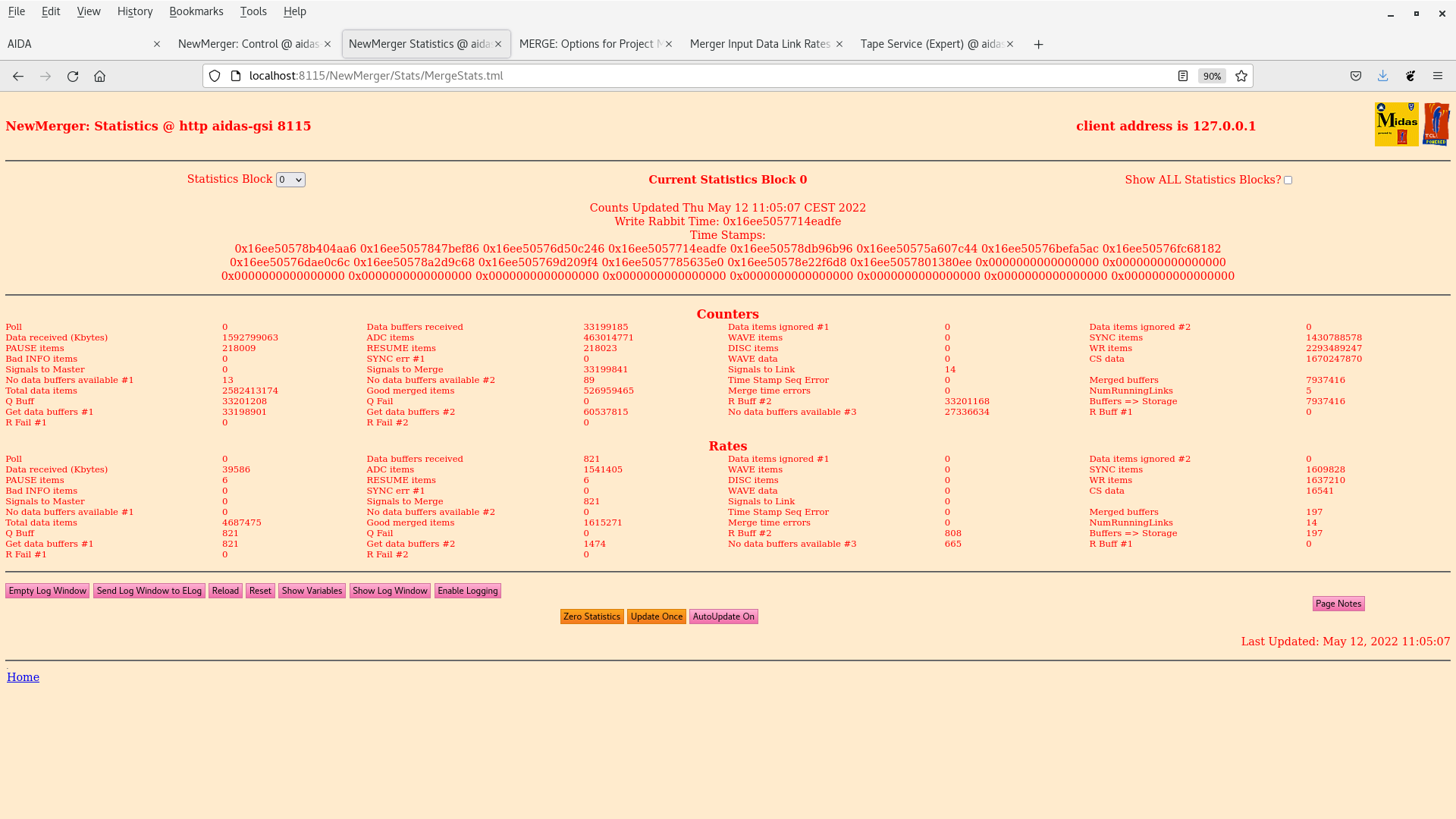This screenshot has width=1456, height=819.
Task: Click the extension icon beside the downloads icon
Action: click(1410, 76)
